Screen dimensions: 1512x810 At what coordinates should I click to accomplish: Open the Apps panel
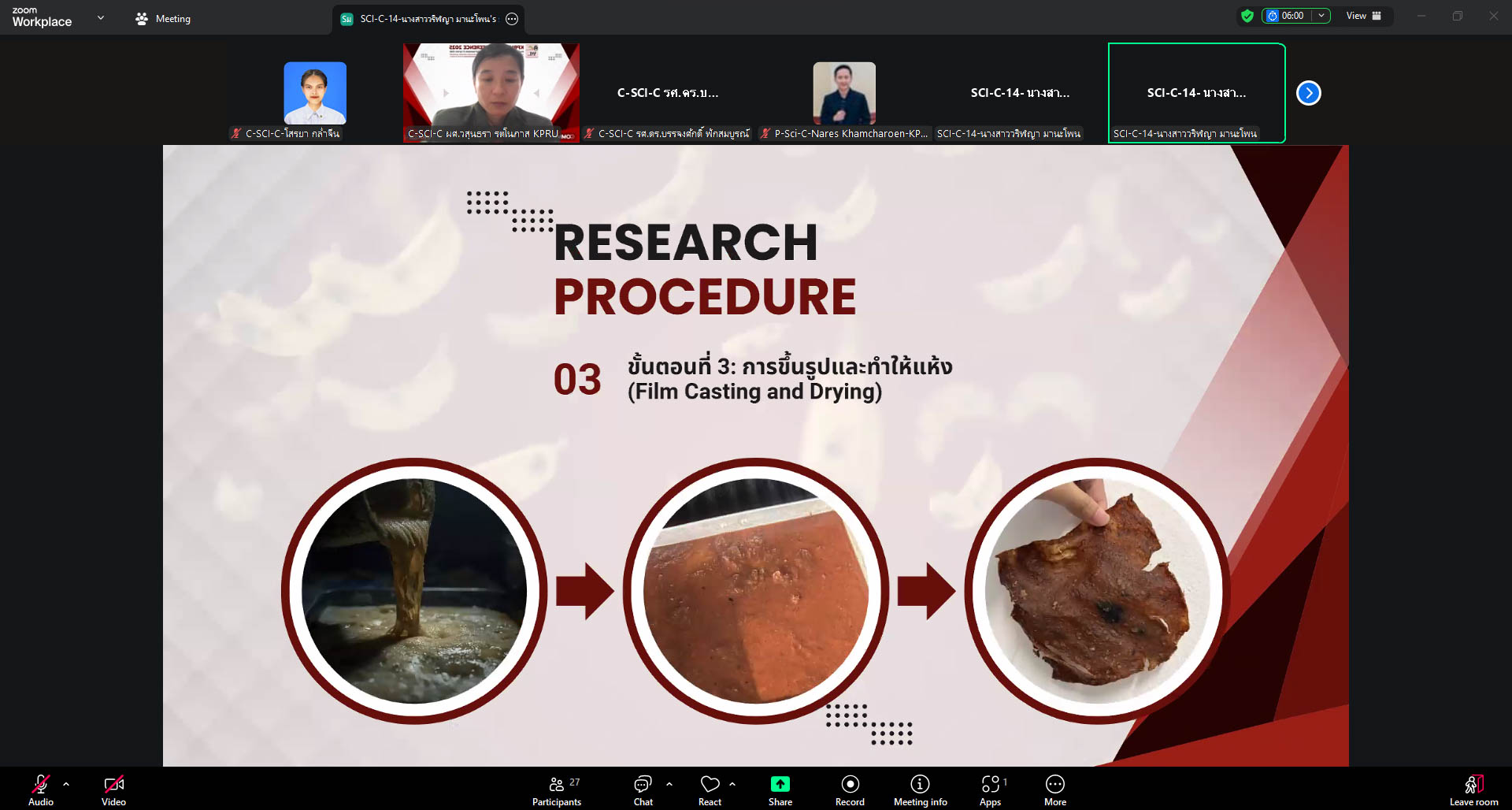[990, 790]
